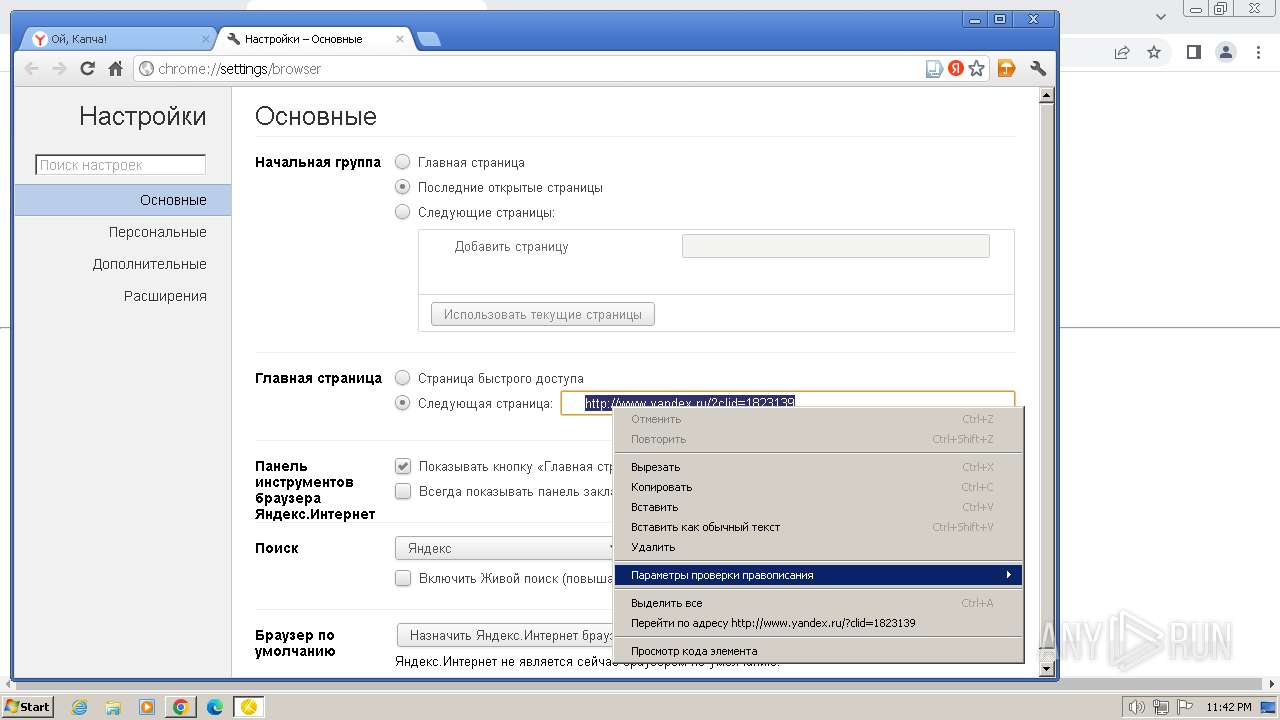The width and height of the screenshot is (1280, 720).
Task: Expand 'Параметры проверки правописания' submenu
Action: pyautogui.click(x=818, y=575)
